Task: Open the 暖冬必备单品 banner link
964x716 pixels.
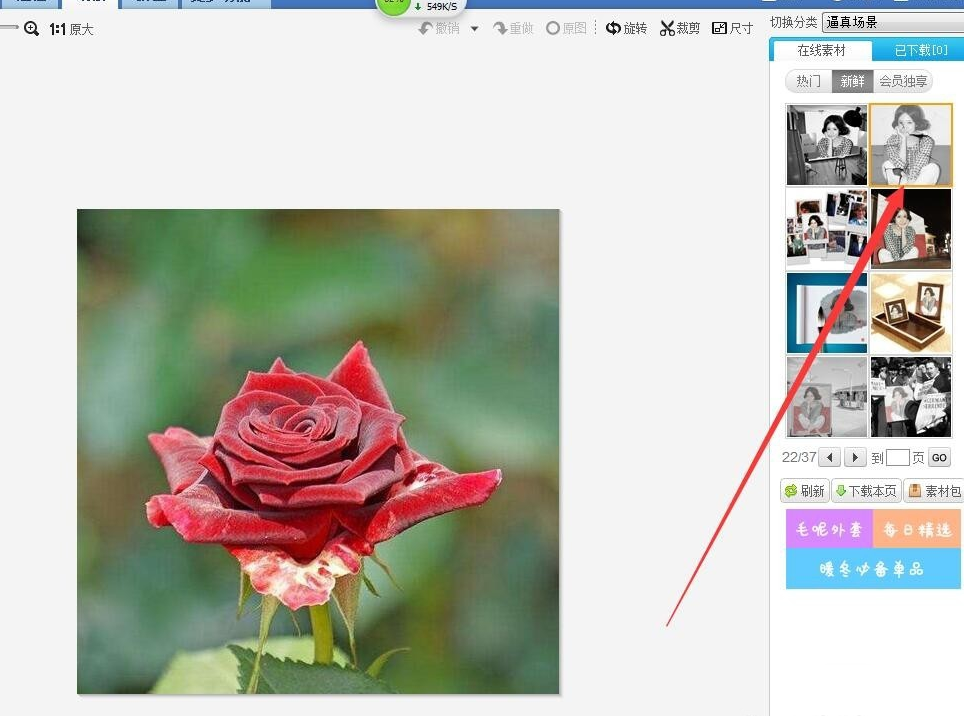Action: point(873,568)
